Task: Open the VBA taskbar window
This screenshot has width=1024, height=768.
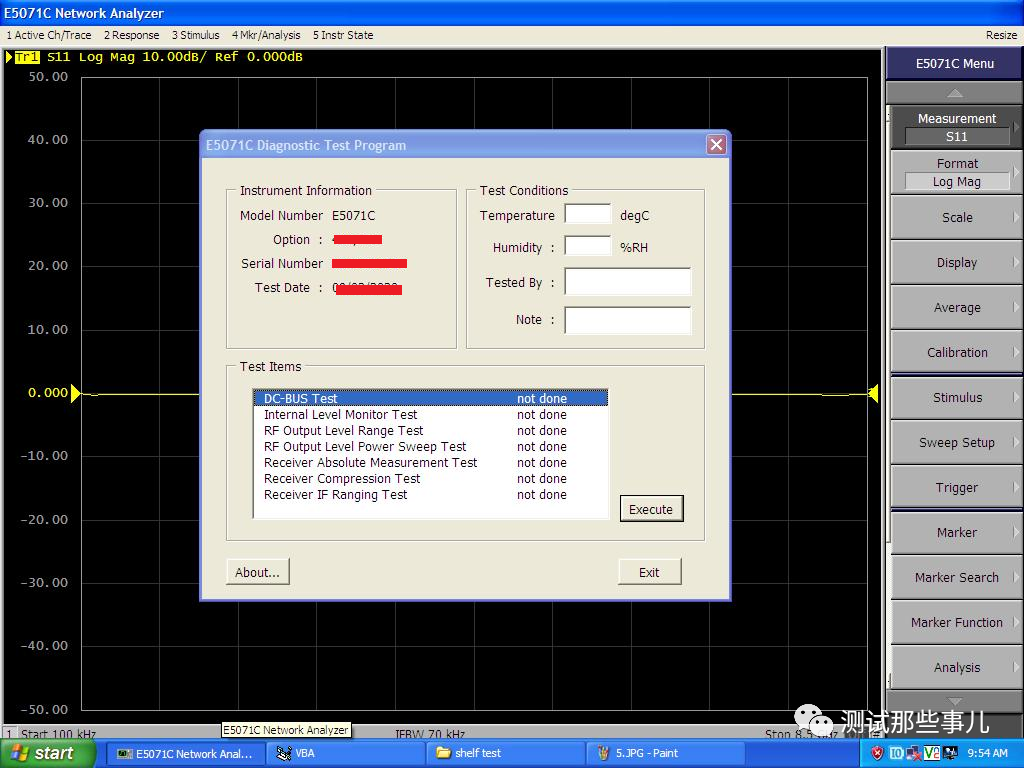Action: (345, 753)
